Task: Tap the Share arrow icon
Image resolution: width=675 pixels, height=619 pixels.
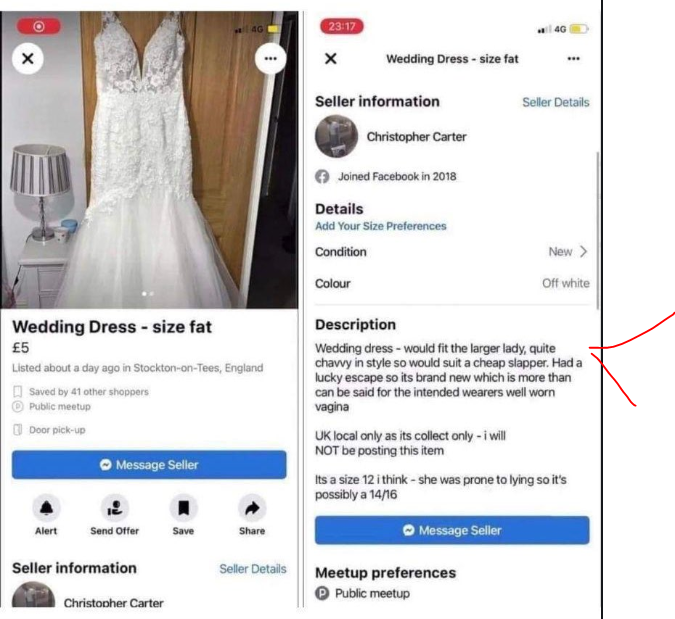Action: (x=252, y=508)
